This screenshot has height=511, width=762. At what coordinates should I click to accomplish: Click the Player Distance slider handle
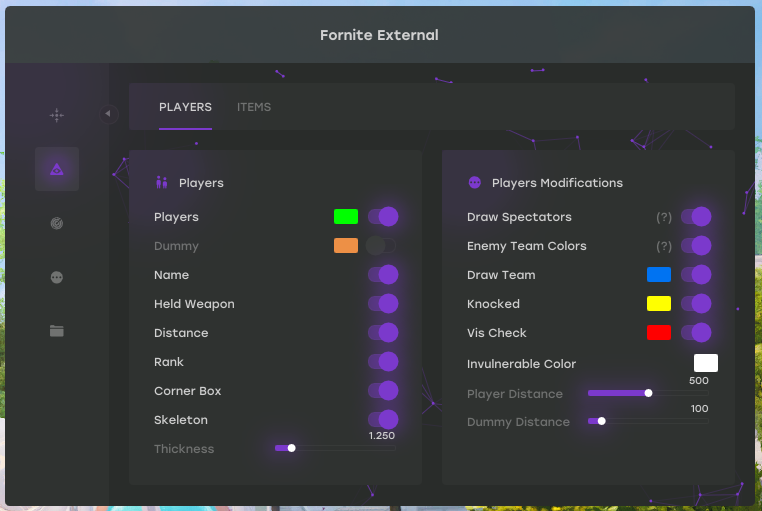pyautogui.click(x=648, y=393)
